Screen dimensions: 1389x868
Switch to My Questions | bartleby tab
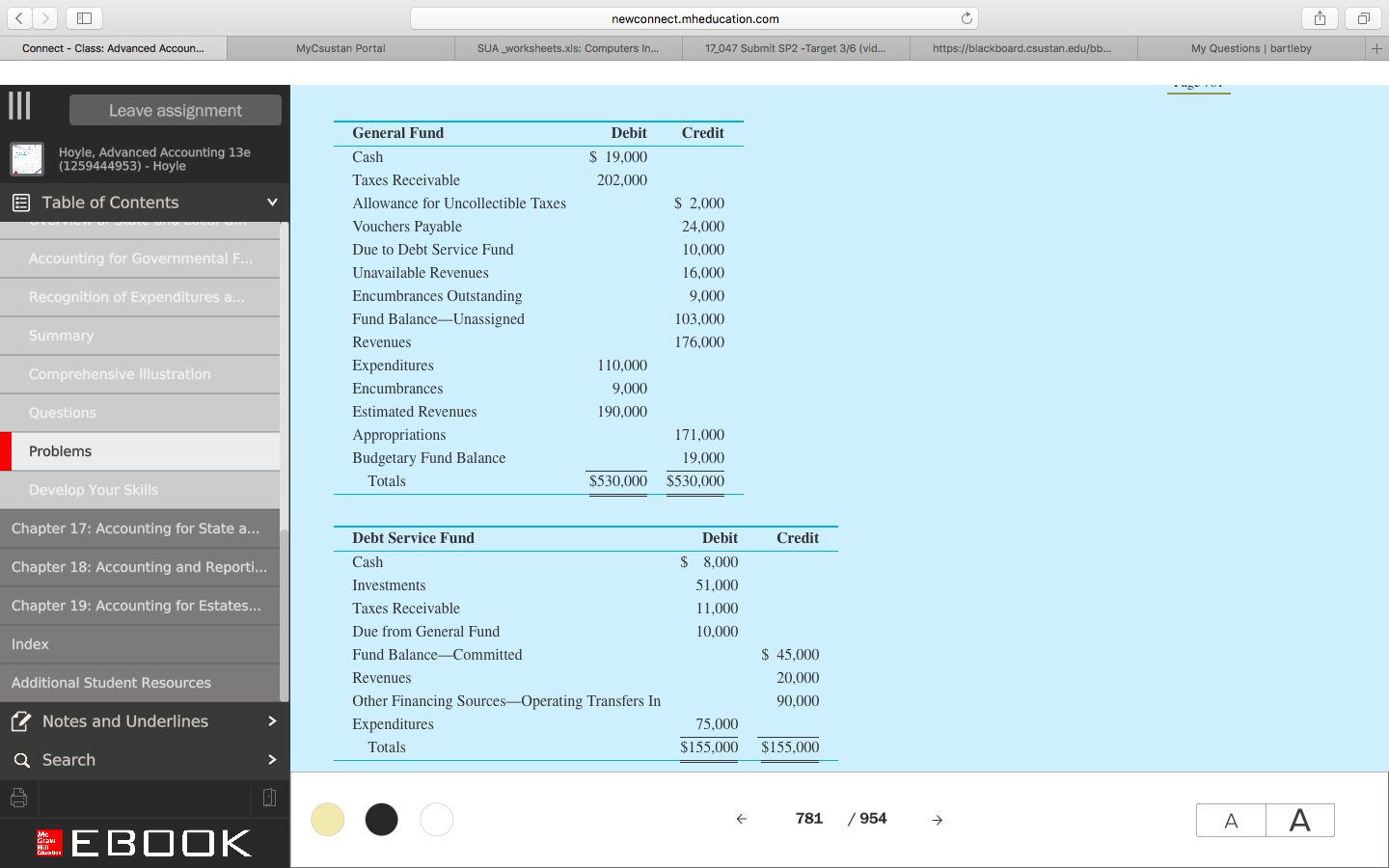coord(1251,48)
